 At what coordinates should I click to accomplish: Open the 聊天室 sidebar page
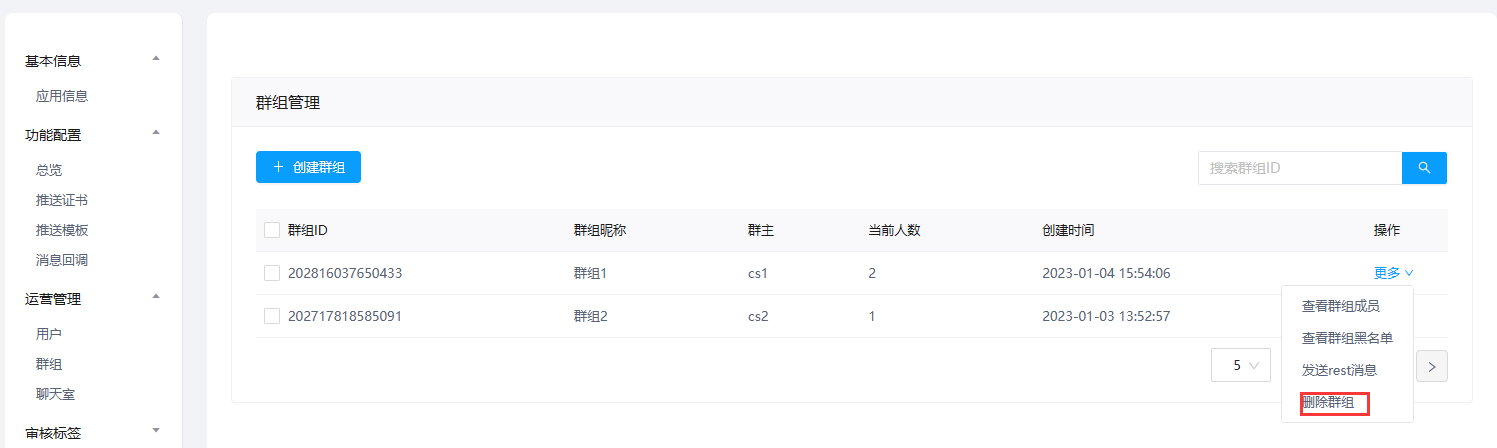pyautogui.click(x=55, y=394)
